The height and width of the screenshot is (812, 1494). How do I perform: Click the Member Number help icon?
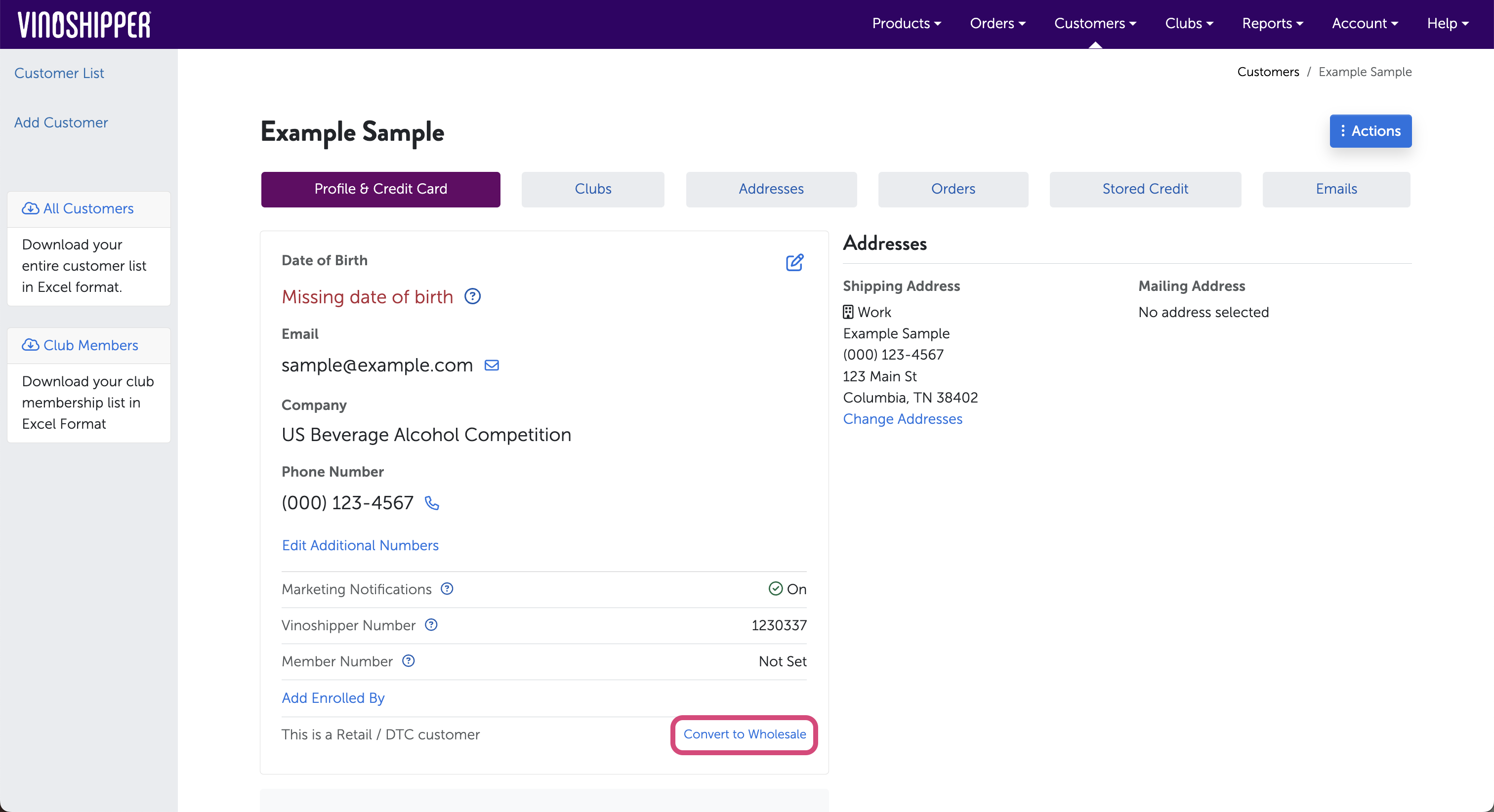coord(408,661)
